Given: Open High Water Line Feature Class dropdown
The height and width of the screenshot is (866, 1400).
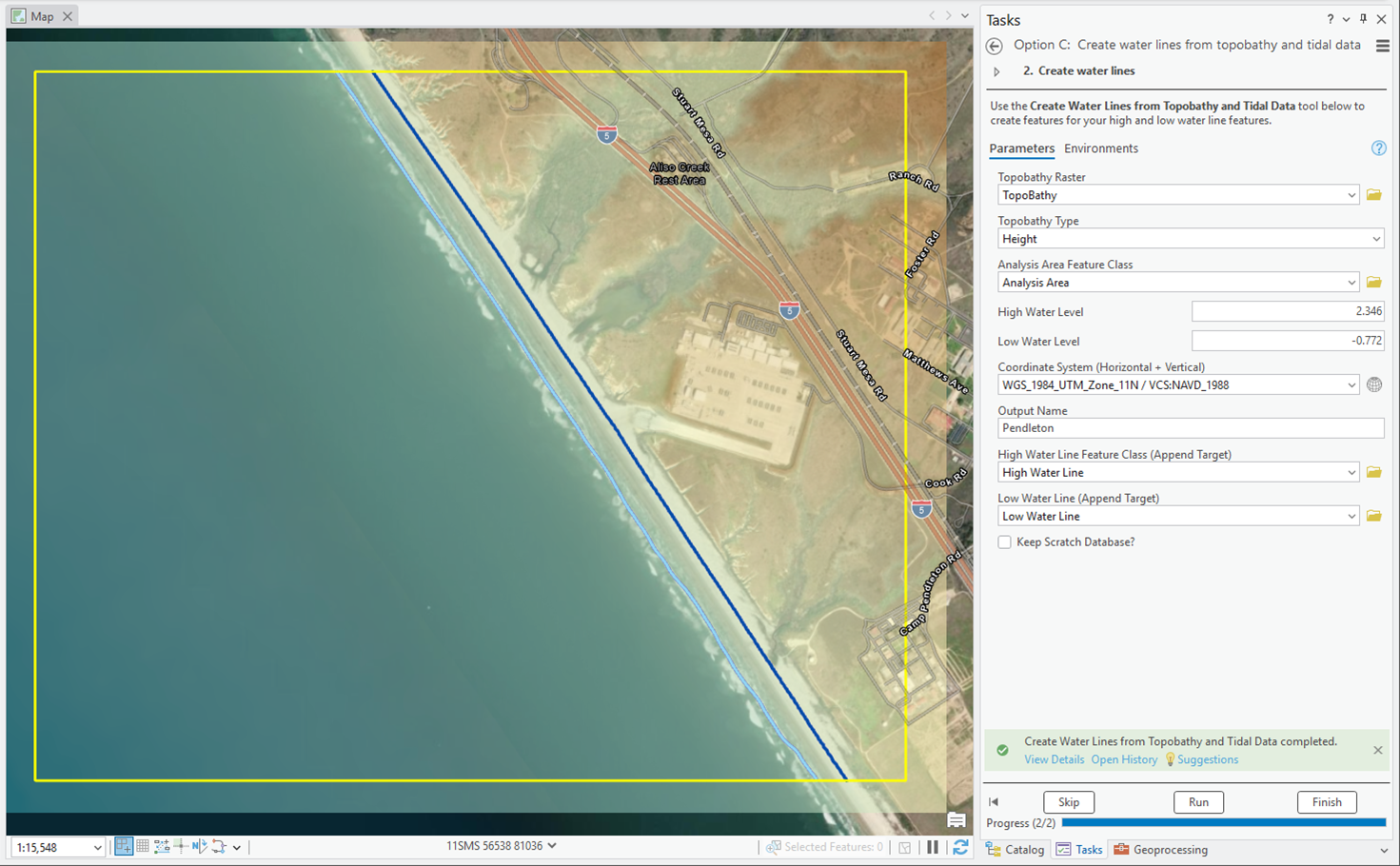Looking at the screenshot, I should pos(1351,472).
